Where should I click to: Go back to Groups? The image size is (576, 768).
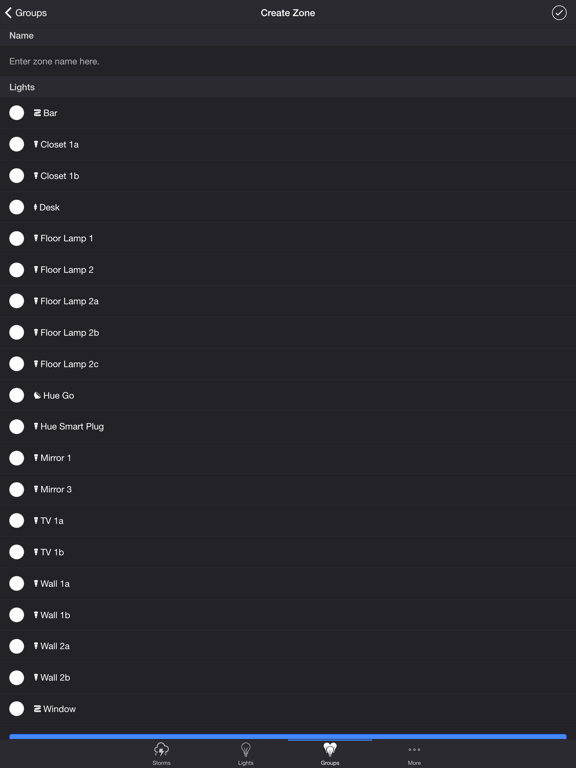pyautogui.click(x=26, y=13)
